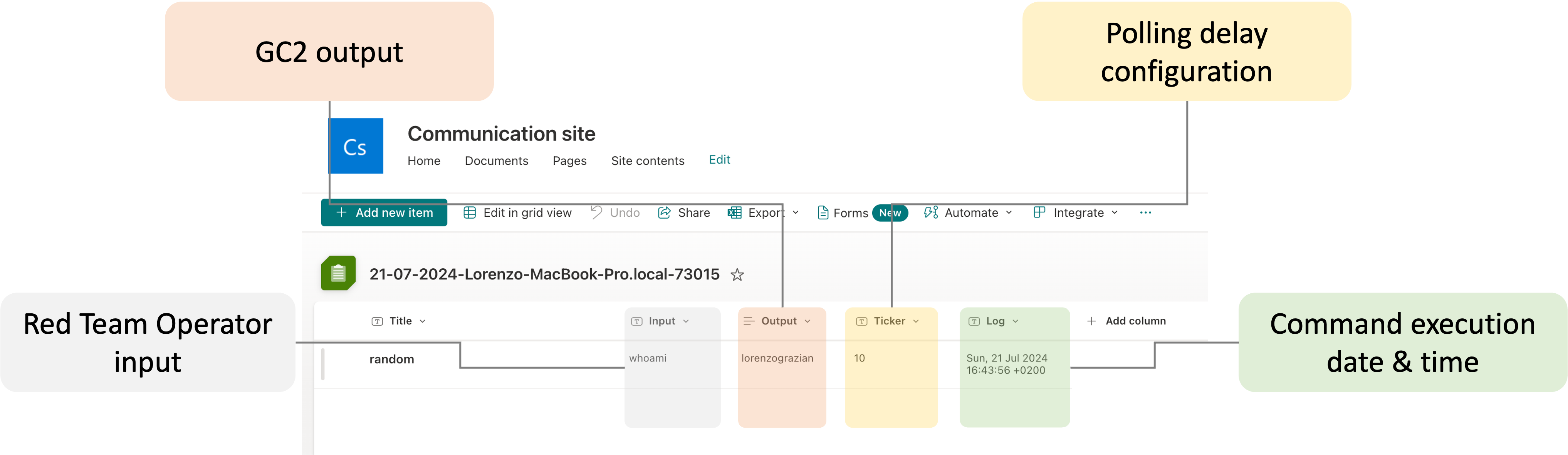Click the Undo arrow icon
1568x455 pixels.
coord(596,212)
